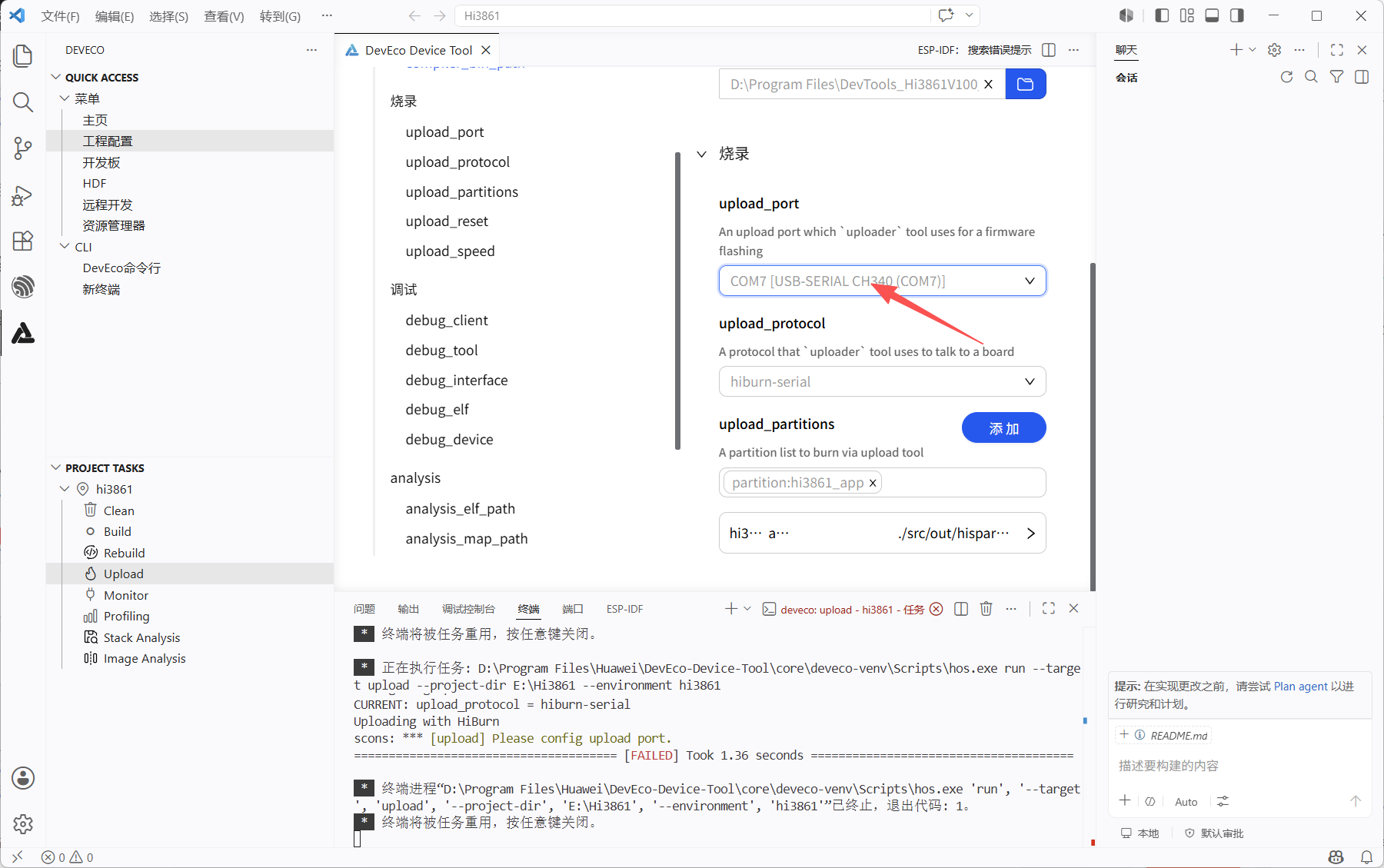Split the DevEco editor to the right
Screen dimensions: 1384x868
(x=1049, y=50)
